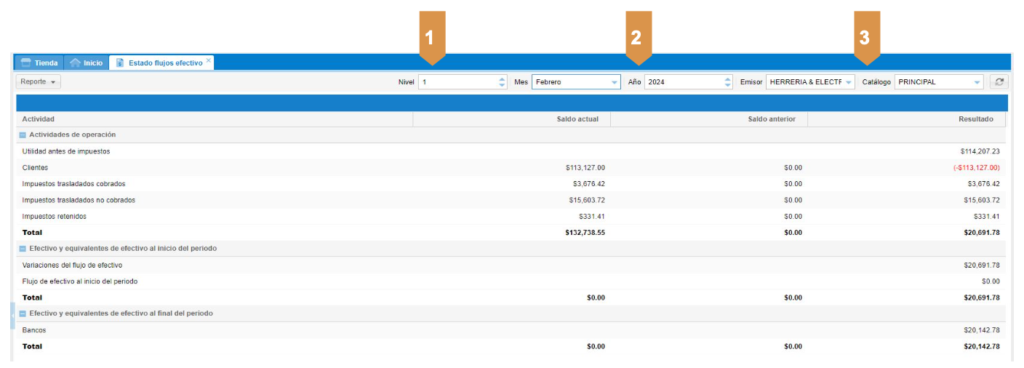
Task: Click the Año field showing 2024
Action: 684,82
